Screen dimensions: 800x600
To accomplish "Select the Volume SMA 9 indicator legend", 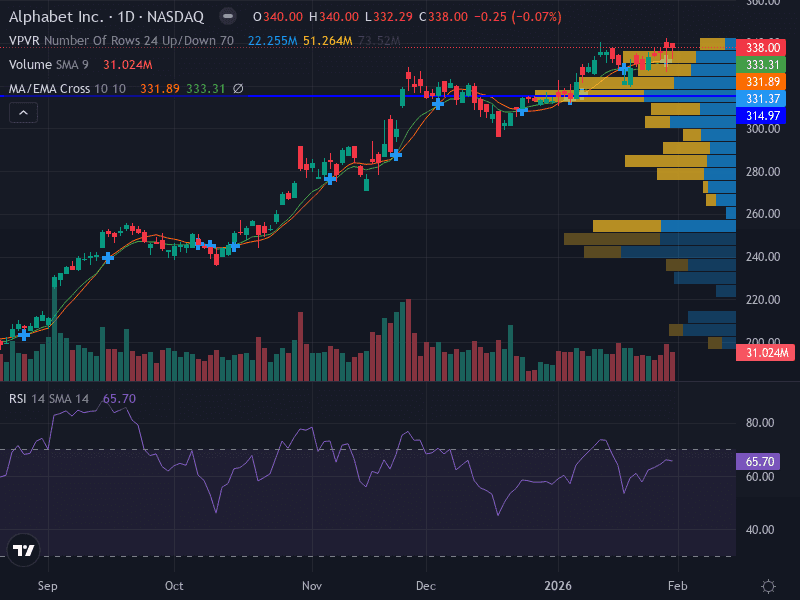I will click(49, 65).
